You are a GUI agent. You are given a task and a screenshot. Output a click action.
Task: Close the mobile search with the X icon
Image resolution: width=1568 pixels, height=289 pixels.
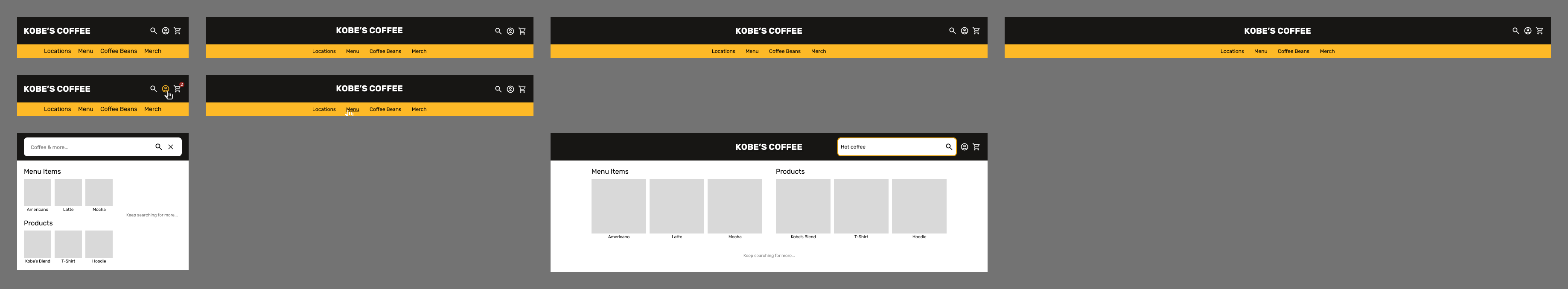(x=171, y=146)
